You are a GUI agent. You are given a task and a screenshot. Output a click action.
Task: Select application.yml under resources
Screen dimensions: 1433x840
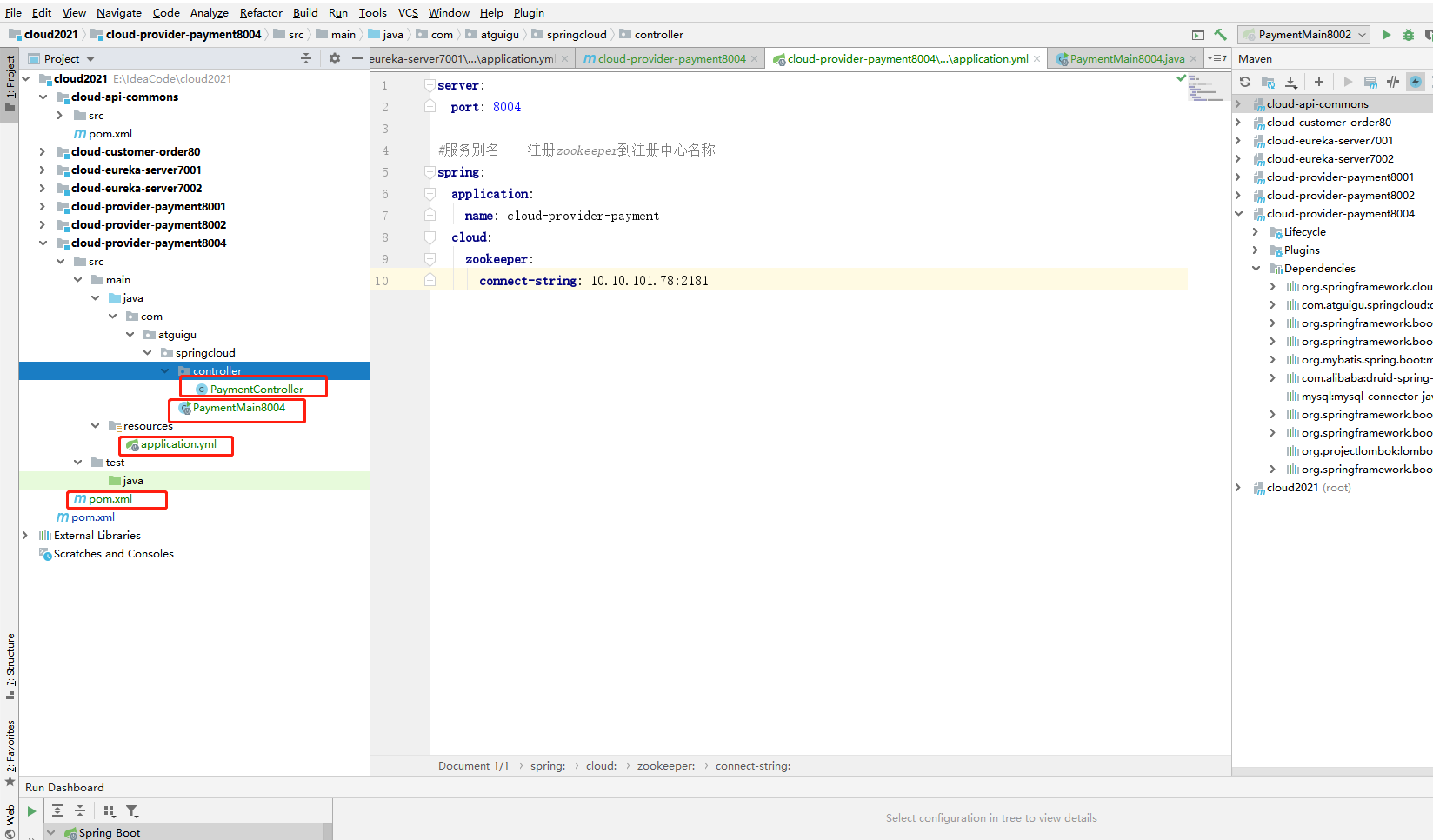click(x=178, y=443)
